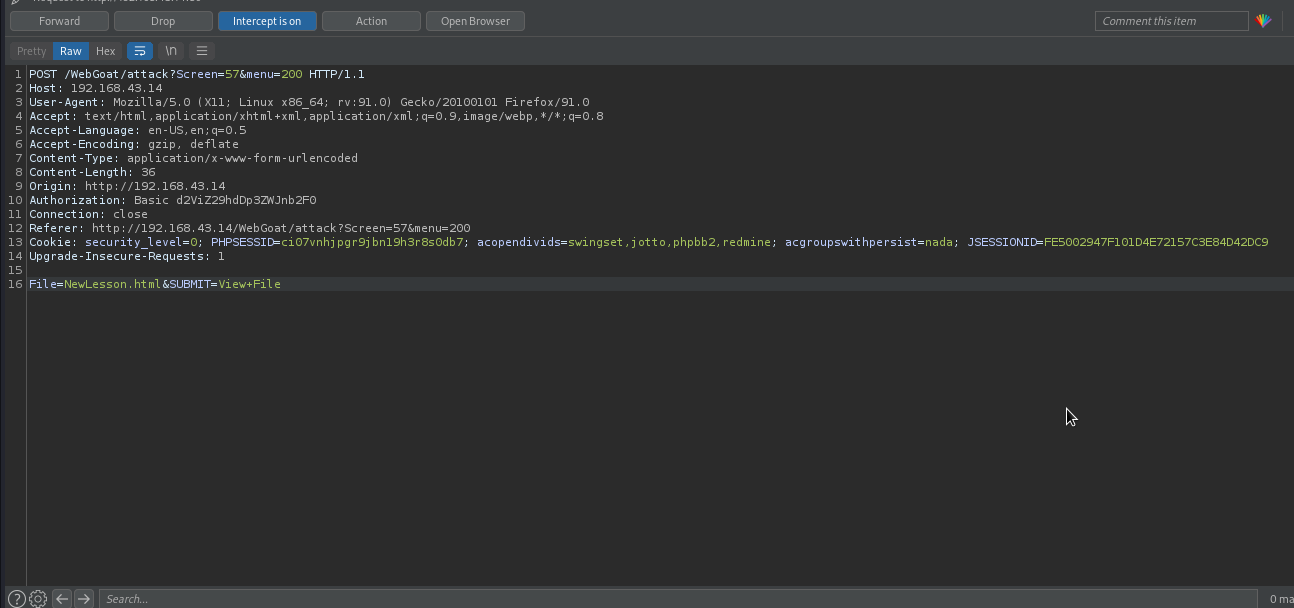Viewport: 1294px width, 608px height.
Task: Click the Content-Length: 36 line
Action: pyautogui.click(x=92, y=172)
